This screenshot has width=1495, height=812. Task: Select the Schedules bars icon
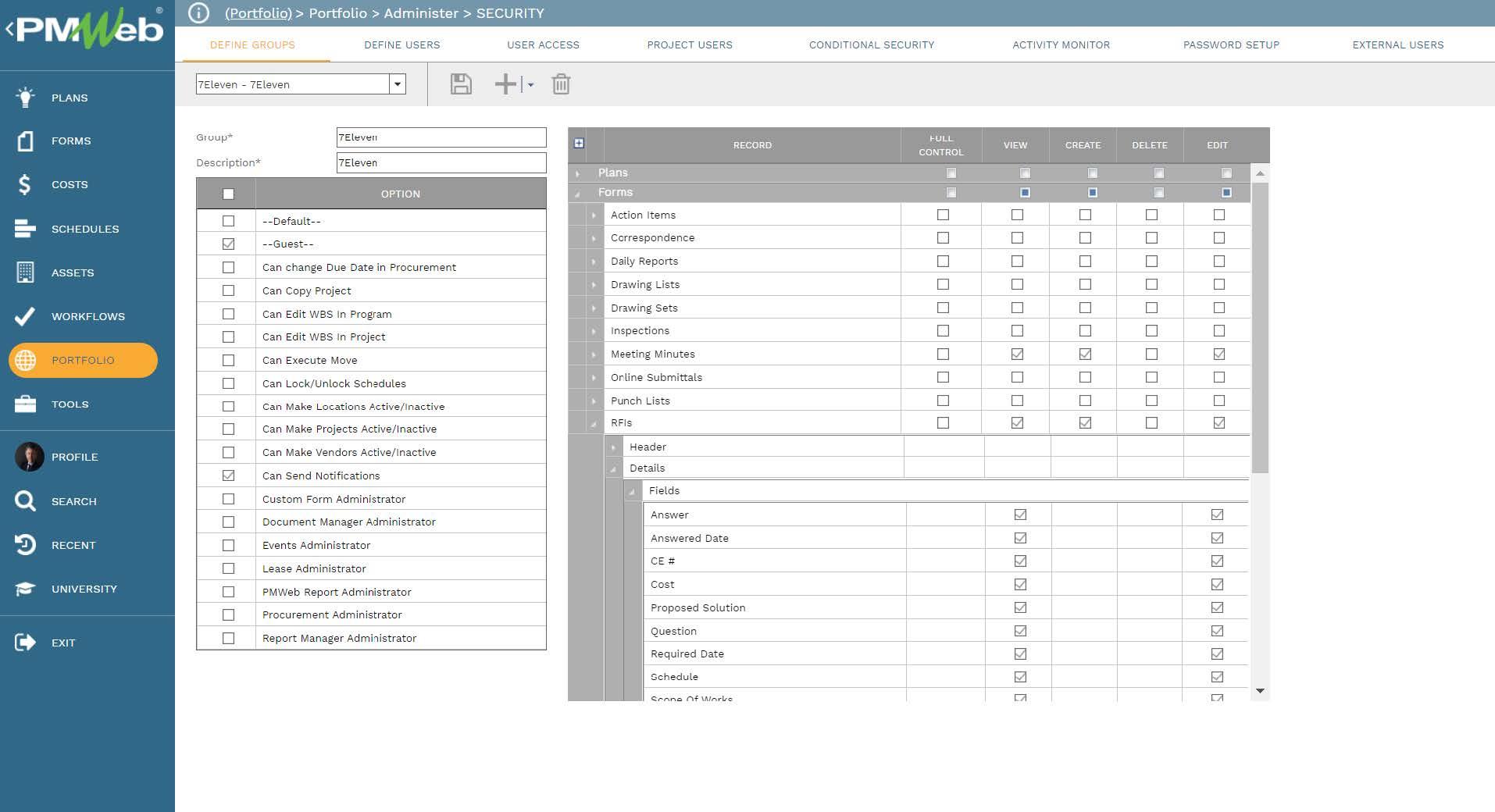point(25,229)
